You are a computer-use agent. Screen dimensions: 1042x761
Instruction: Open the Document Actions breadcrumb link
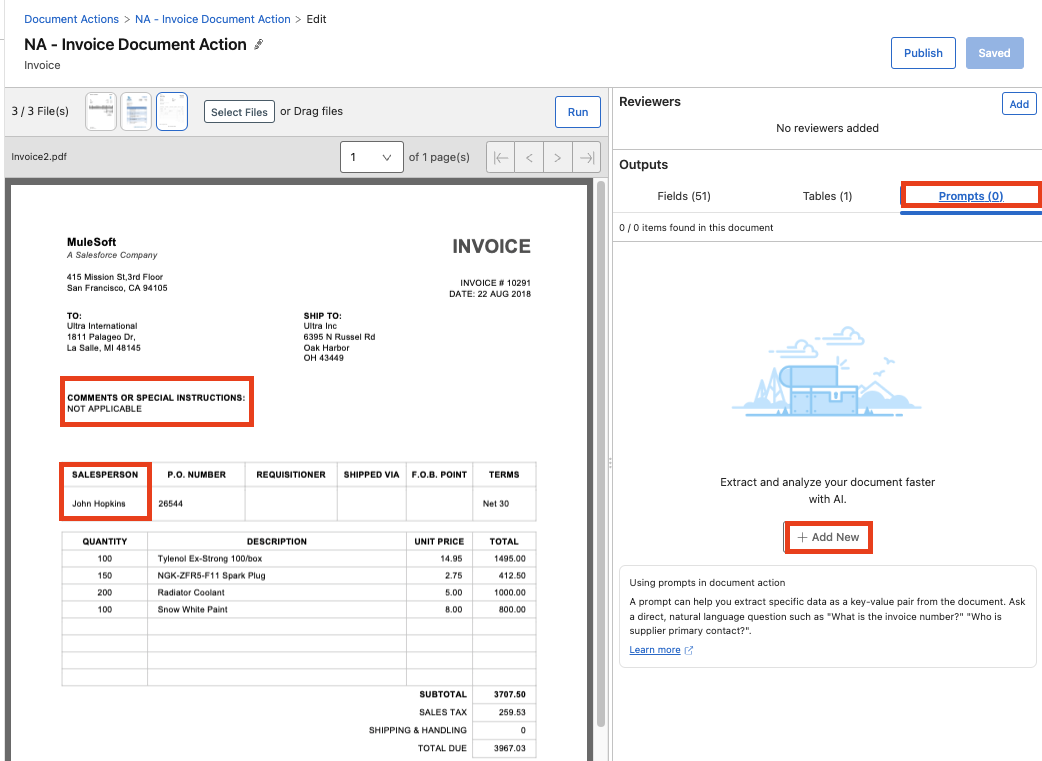click(72, 19)
